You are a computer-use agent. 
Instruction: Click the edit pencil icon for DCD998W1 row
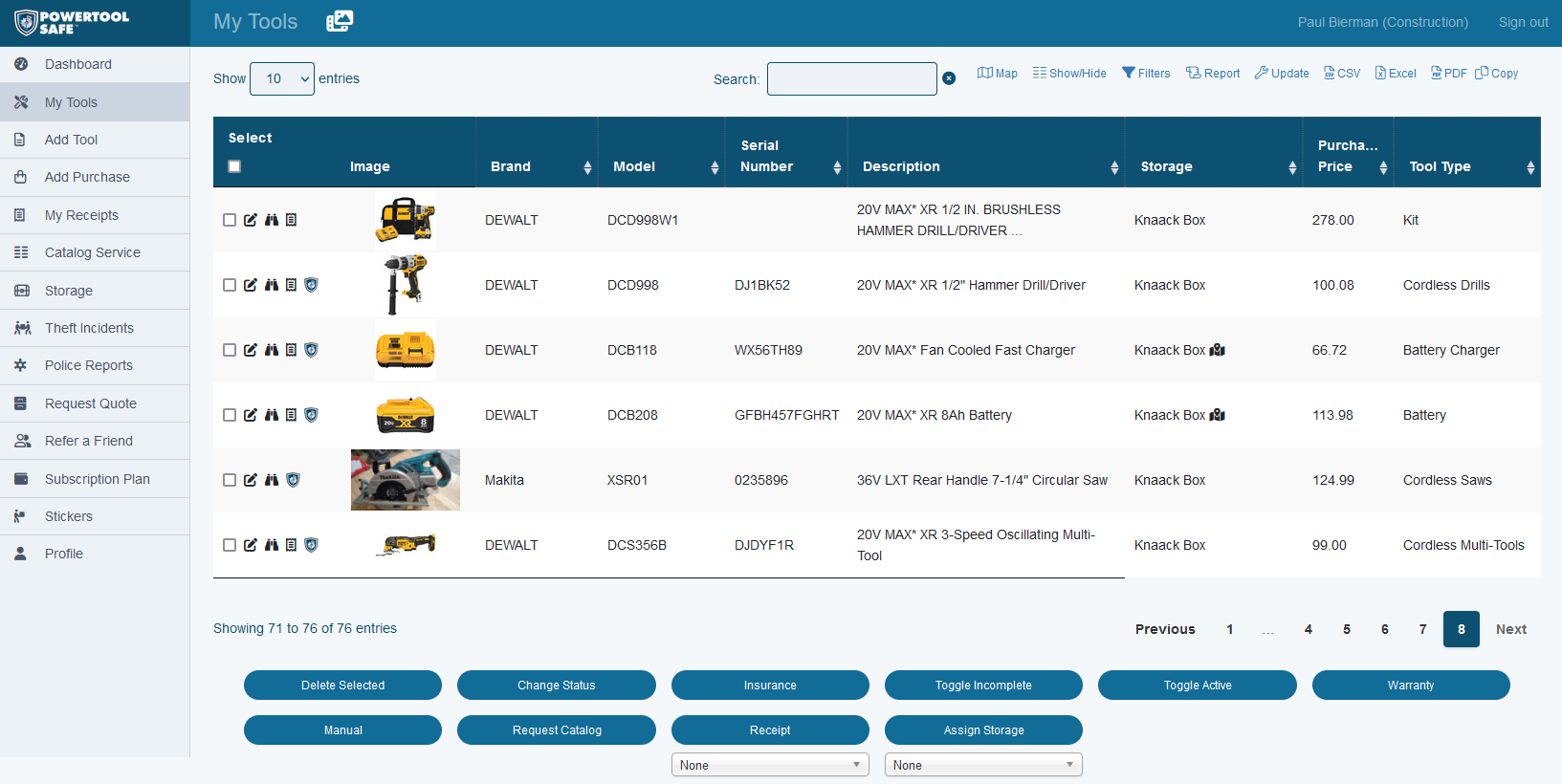251,220
